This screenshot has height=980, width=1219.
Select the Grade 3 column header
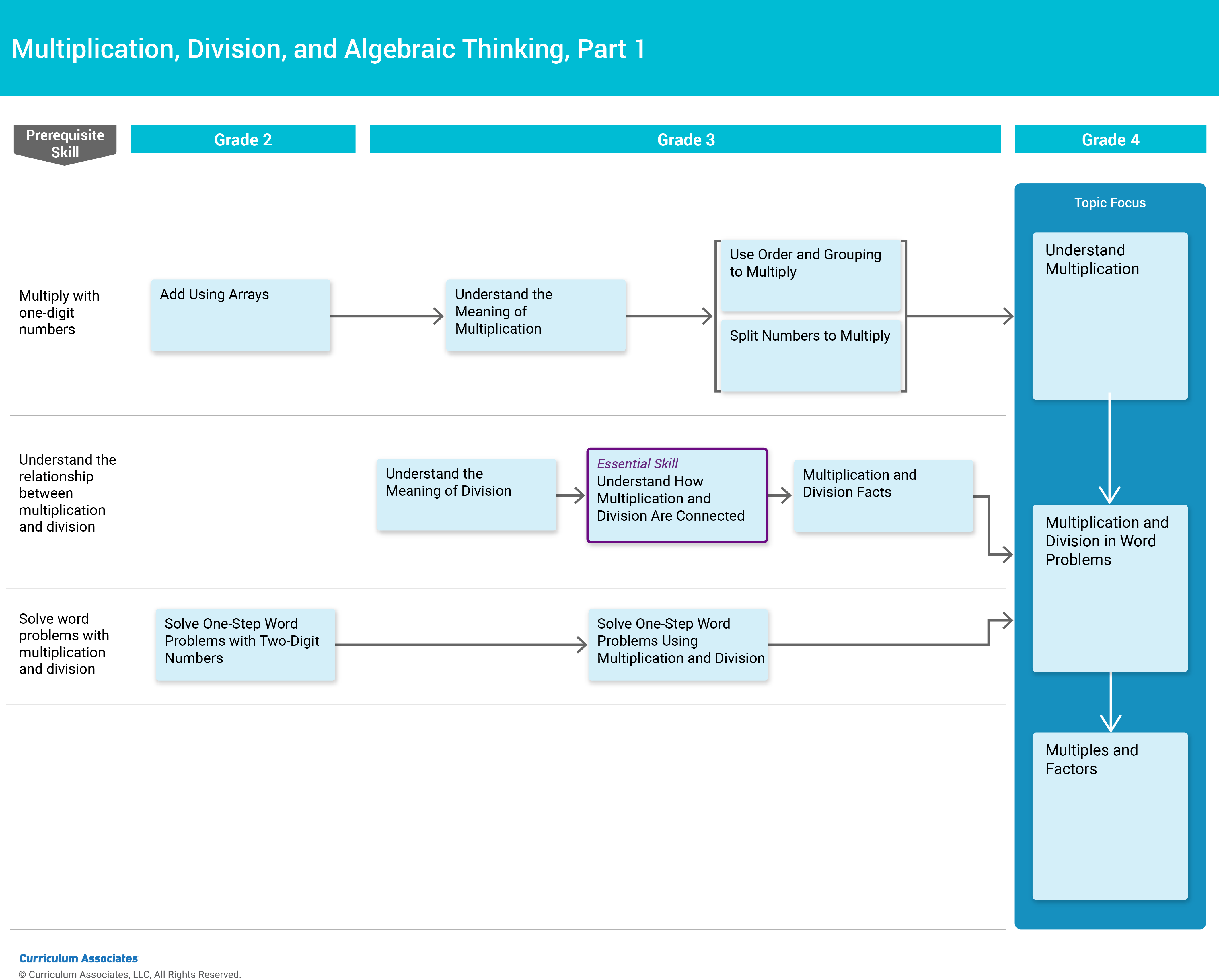(685, 139)
